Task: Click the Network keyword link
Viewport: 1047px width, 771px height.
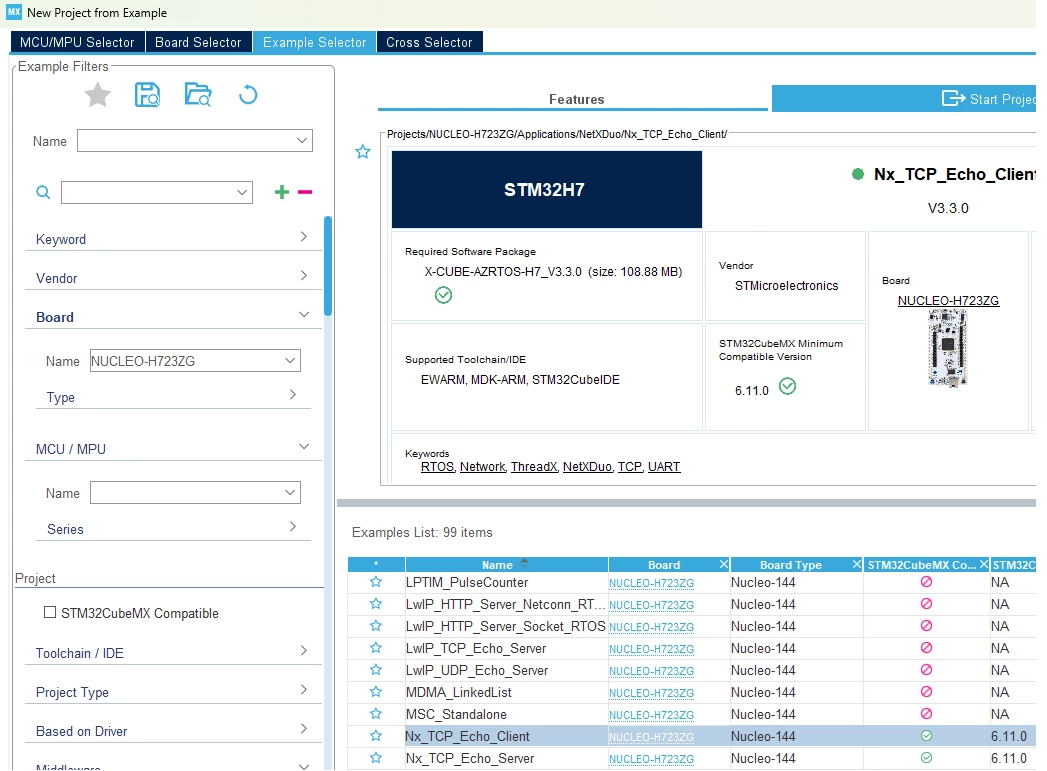Action: point(483,467)
